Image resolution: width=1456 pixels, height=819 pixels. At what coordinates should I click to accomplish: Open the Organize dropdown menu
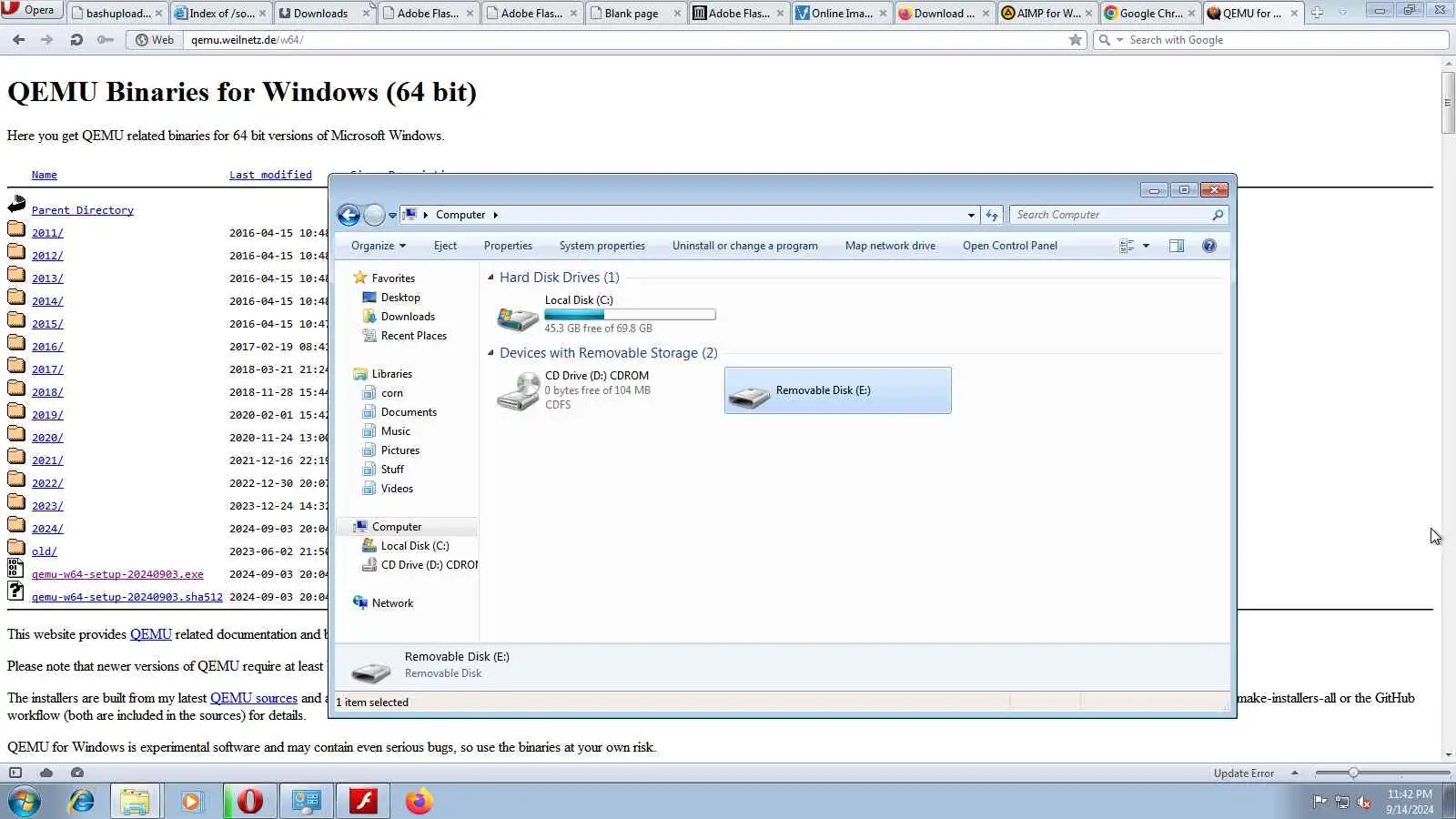[379, 246]
